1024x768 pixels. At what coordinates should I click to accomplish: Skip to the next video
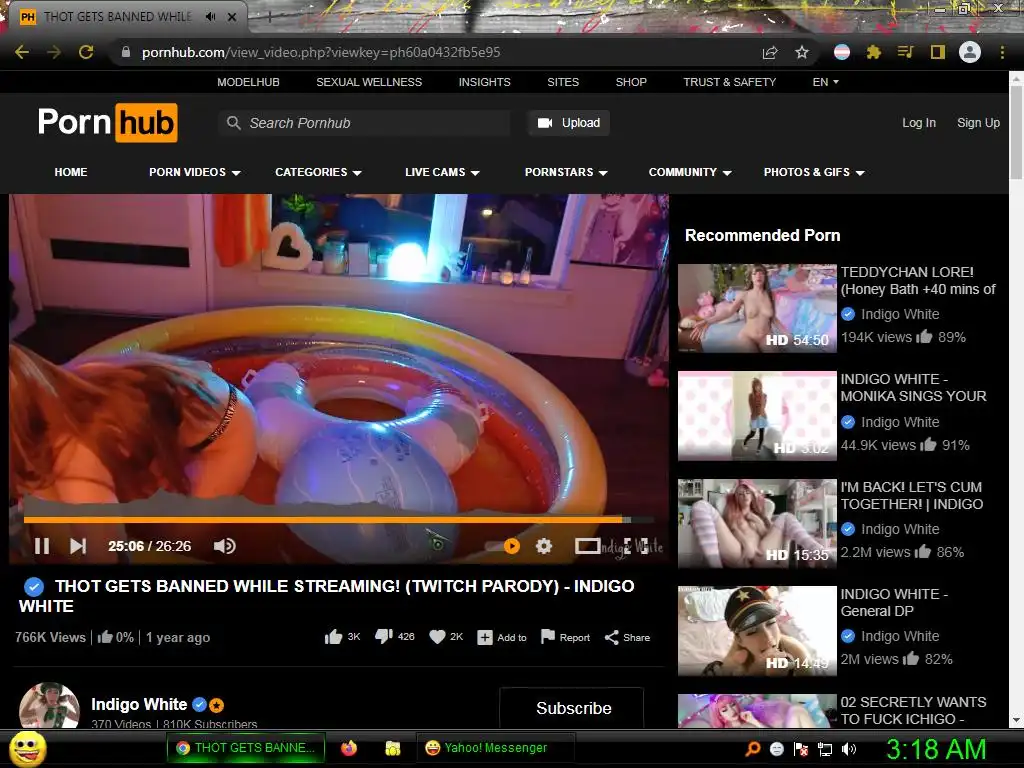click(78, 546)
